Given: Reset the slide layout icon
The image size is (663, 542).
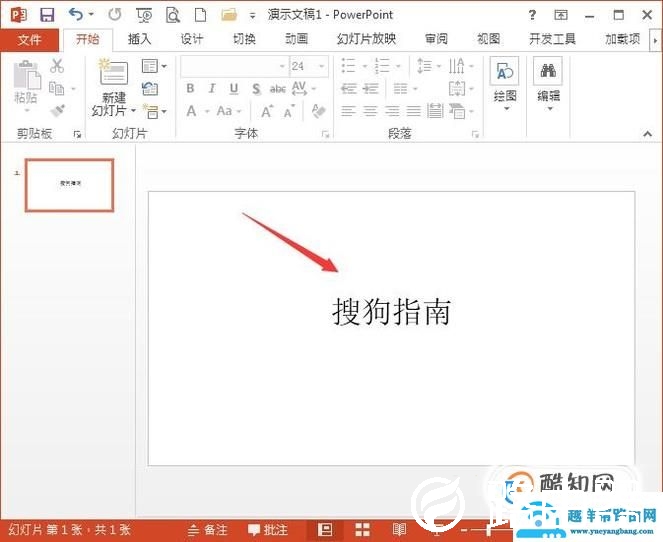Looking at the screenshot, I should point(150,88).
